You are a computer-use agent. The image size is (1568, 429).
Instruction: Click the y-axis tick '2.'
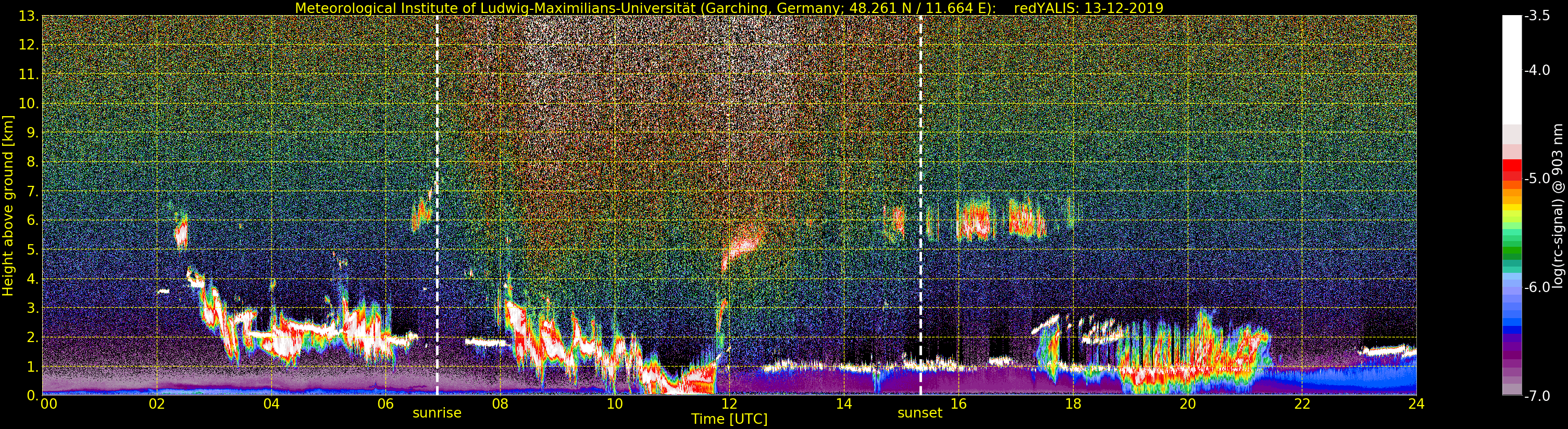pyautogui.click(x=32, y=337)
